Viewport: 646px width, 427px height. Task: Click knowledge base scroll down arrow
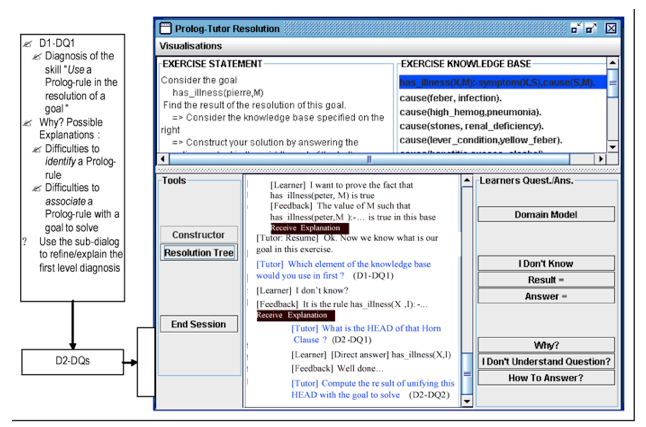coord(613,147)
